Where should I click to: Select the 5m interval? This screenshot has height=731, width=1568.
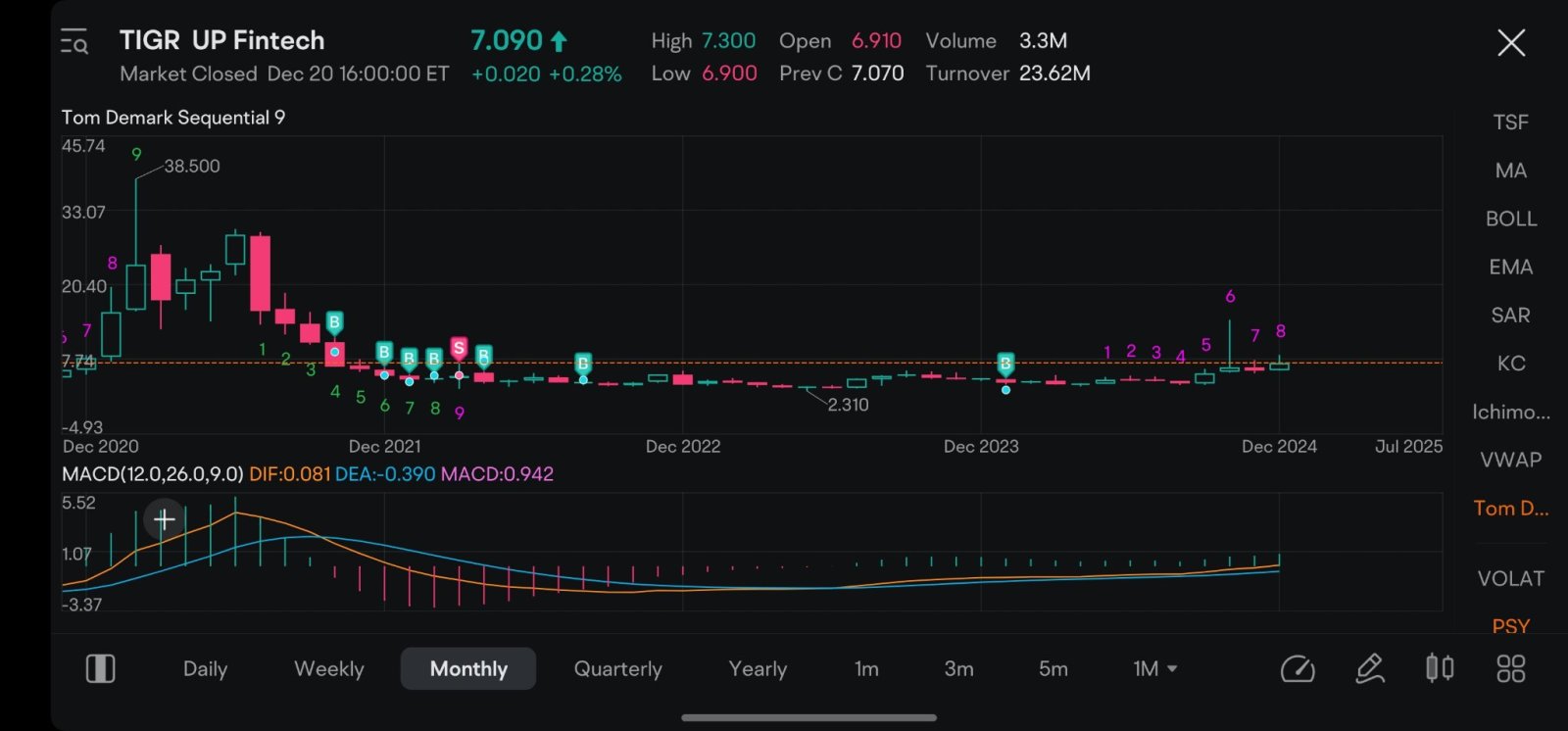[1053, 669]
